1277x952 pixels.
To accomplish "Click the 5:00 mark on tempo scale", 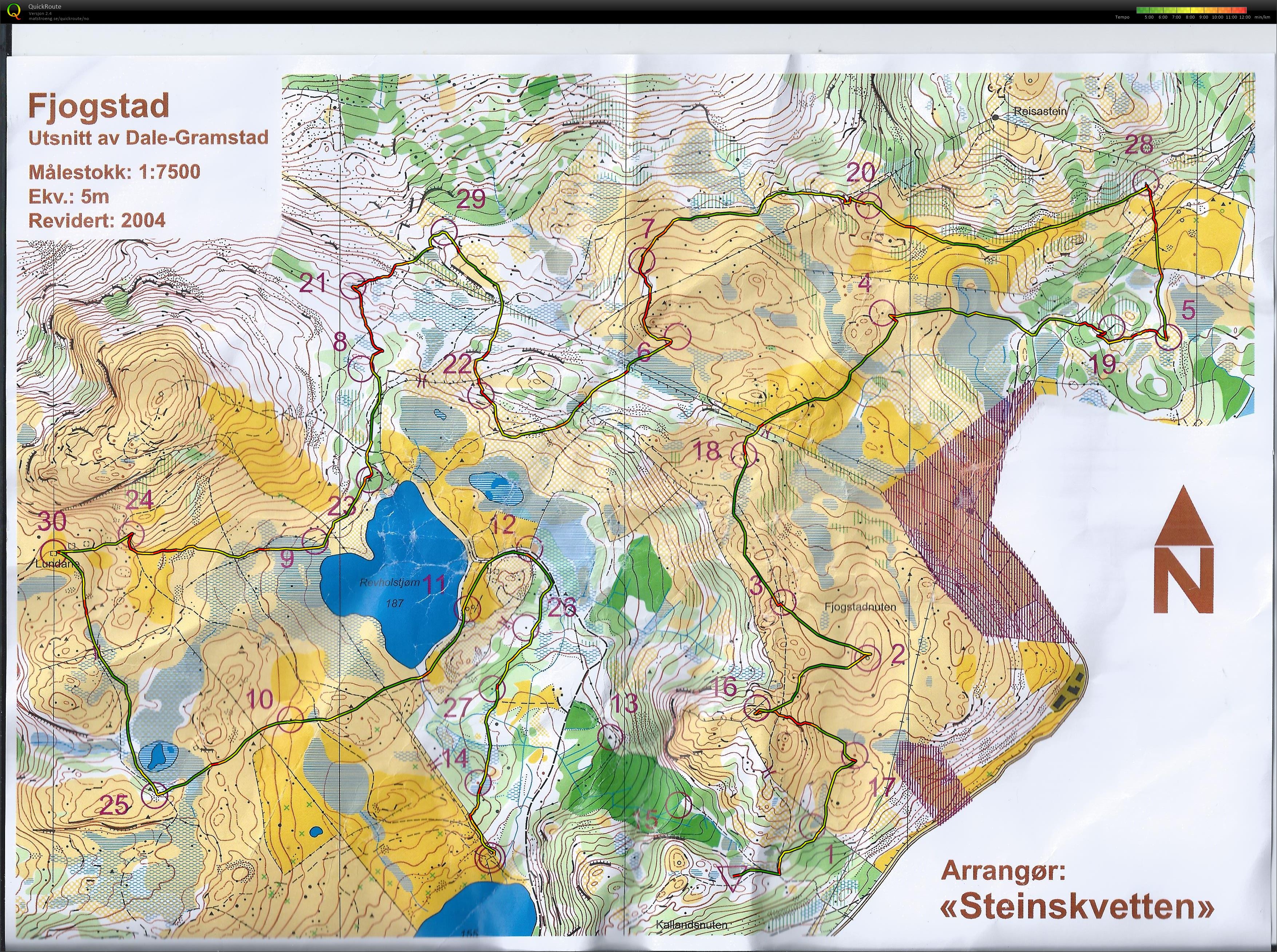I will (x=1150, y=17).
